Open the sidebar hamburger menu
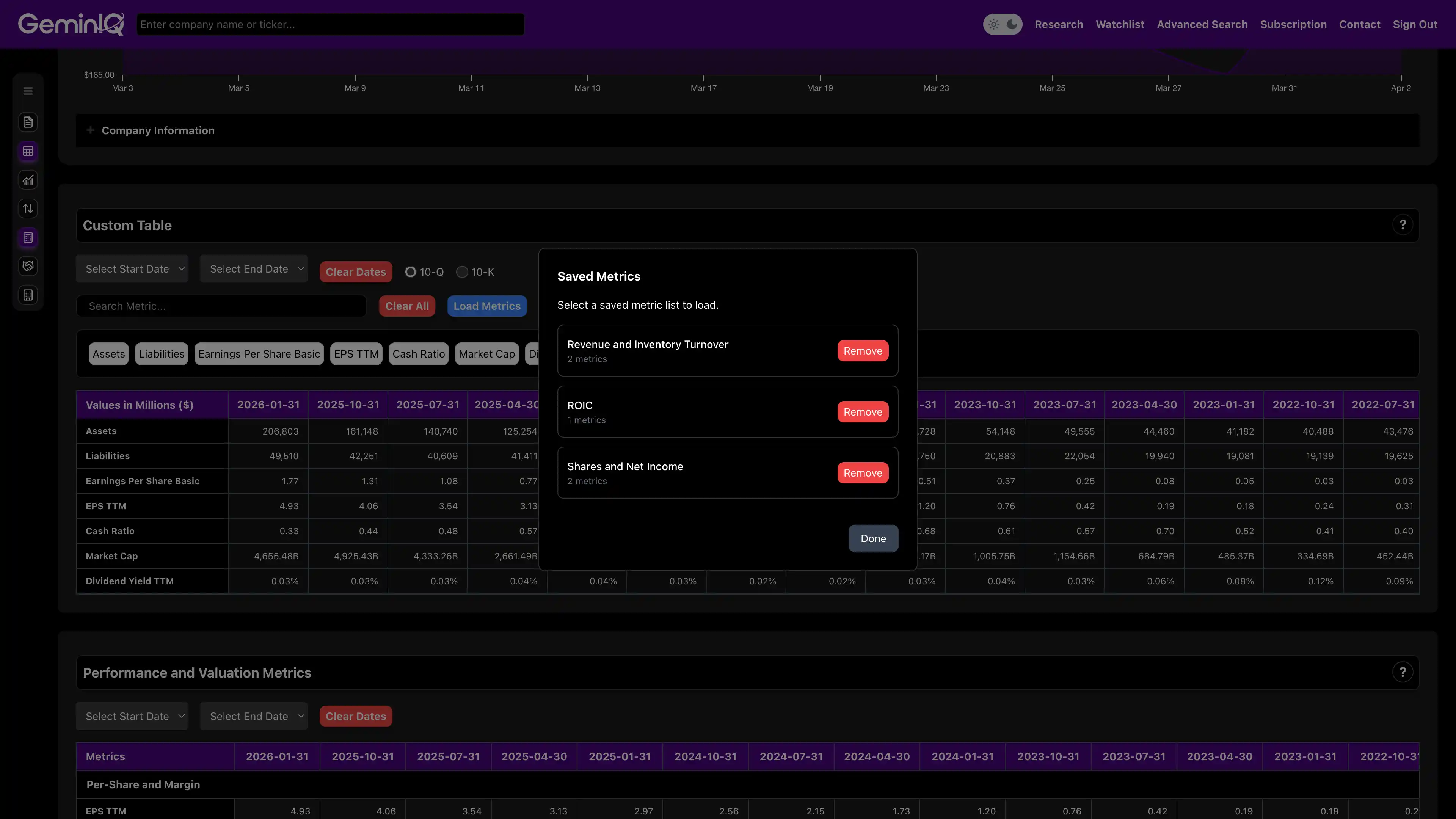The width and height of the screenshot is (1456, 819). [28, 91]
